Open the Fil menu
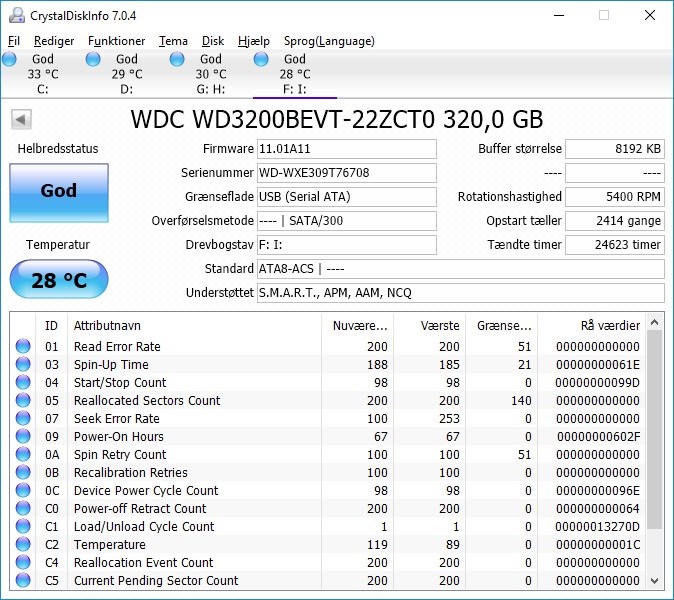The height and width of the screenshot is (600, 674). (14, 41)
